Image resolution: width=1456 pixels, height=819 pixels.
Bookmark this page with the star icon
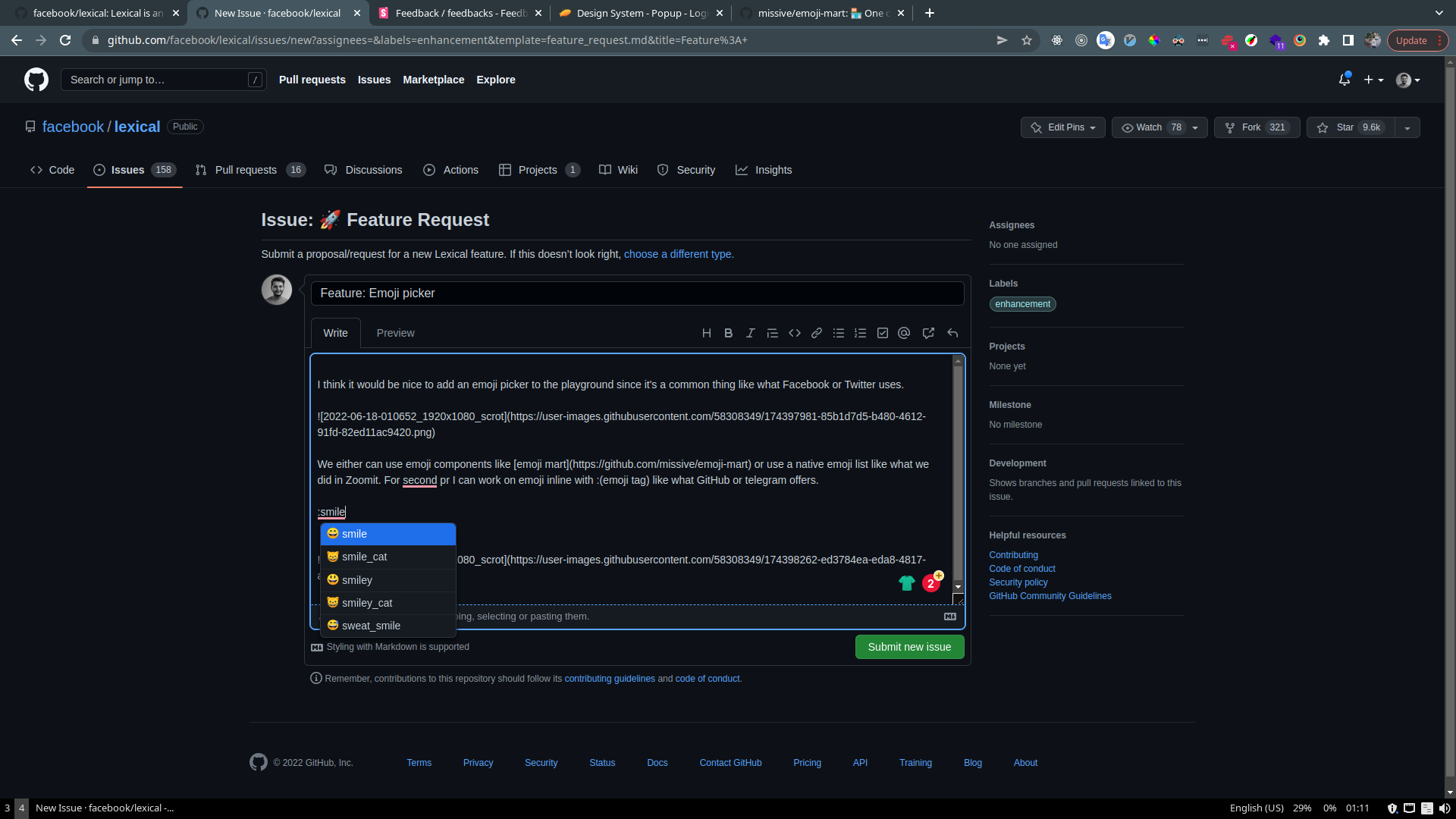click(x=1027, y=40)
